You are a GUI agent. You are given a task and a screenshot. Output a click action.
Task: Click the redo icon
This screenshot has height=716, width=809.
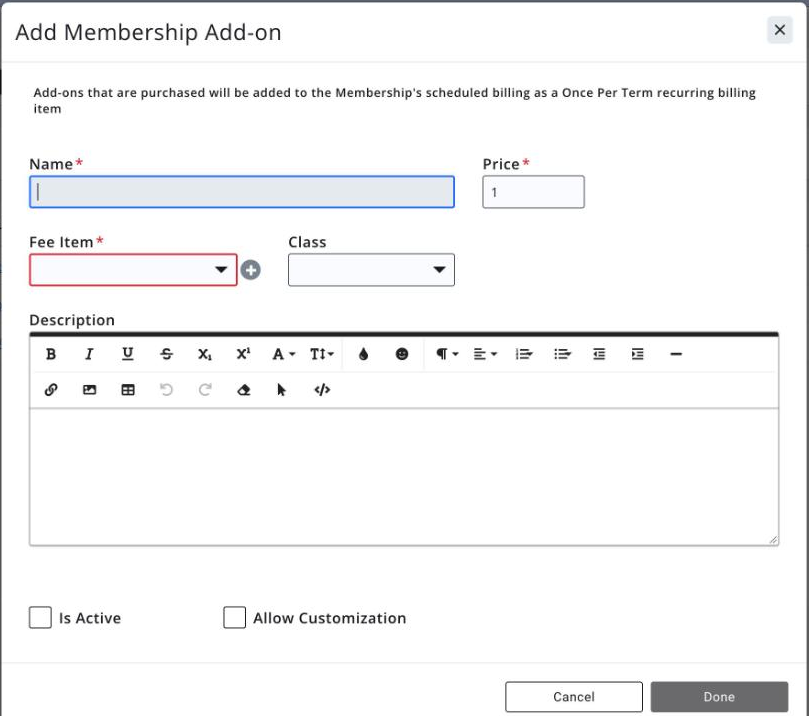205,389
